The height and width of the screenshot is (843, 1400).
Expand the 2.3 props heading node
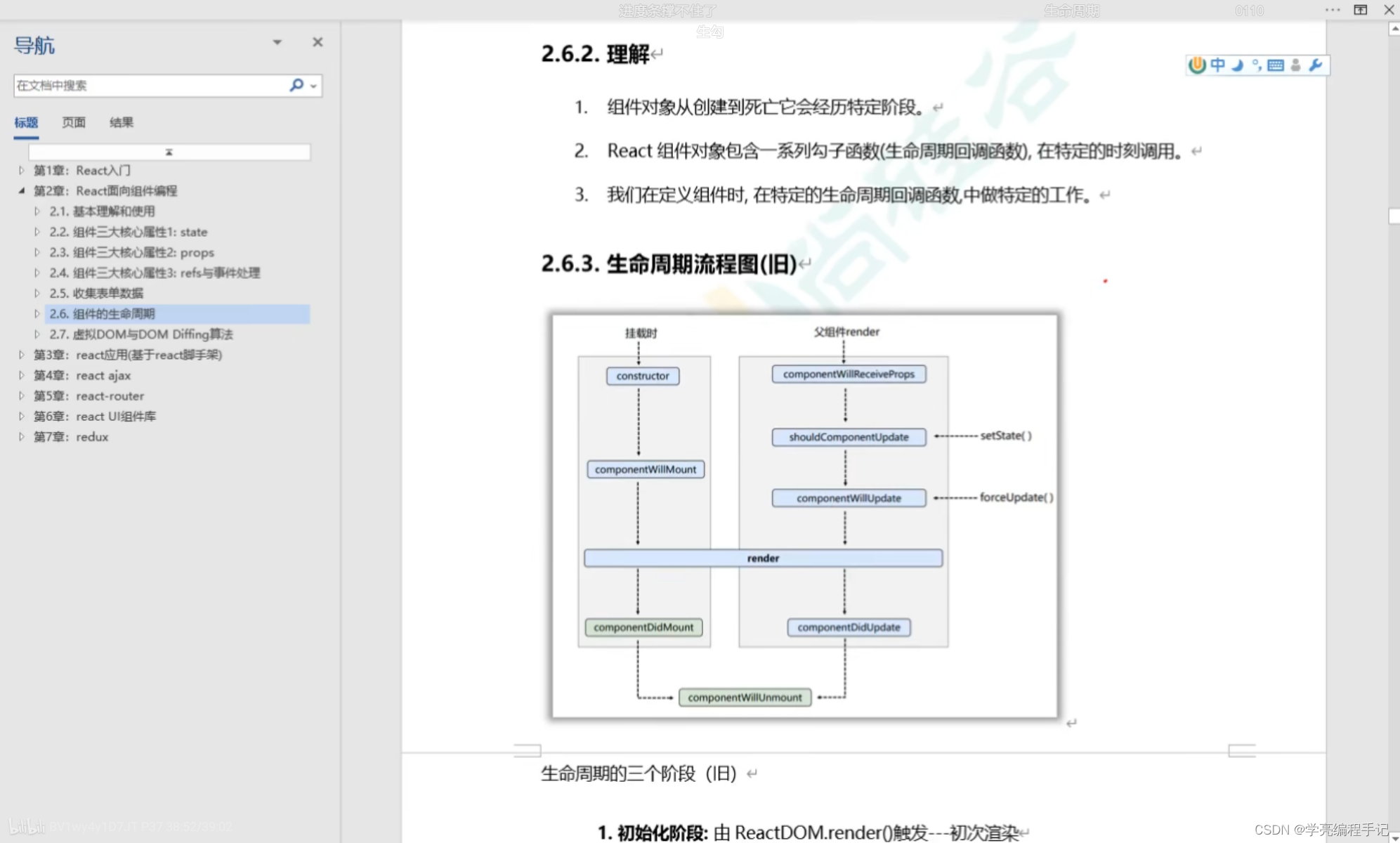click(x=37, y=251)
